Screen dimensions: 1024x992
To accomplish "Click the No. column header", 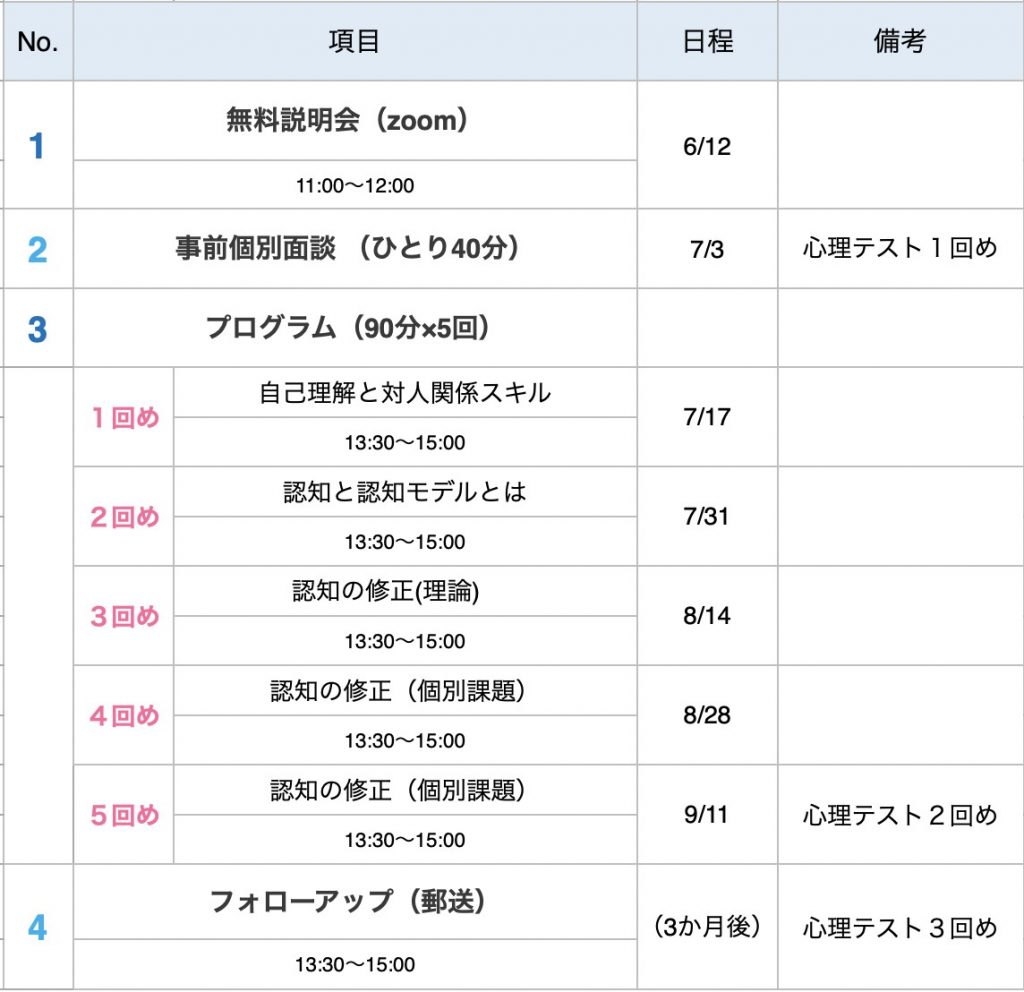I will pos(37,41).
